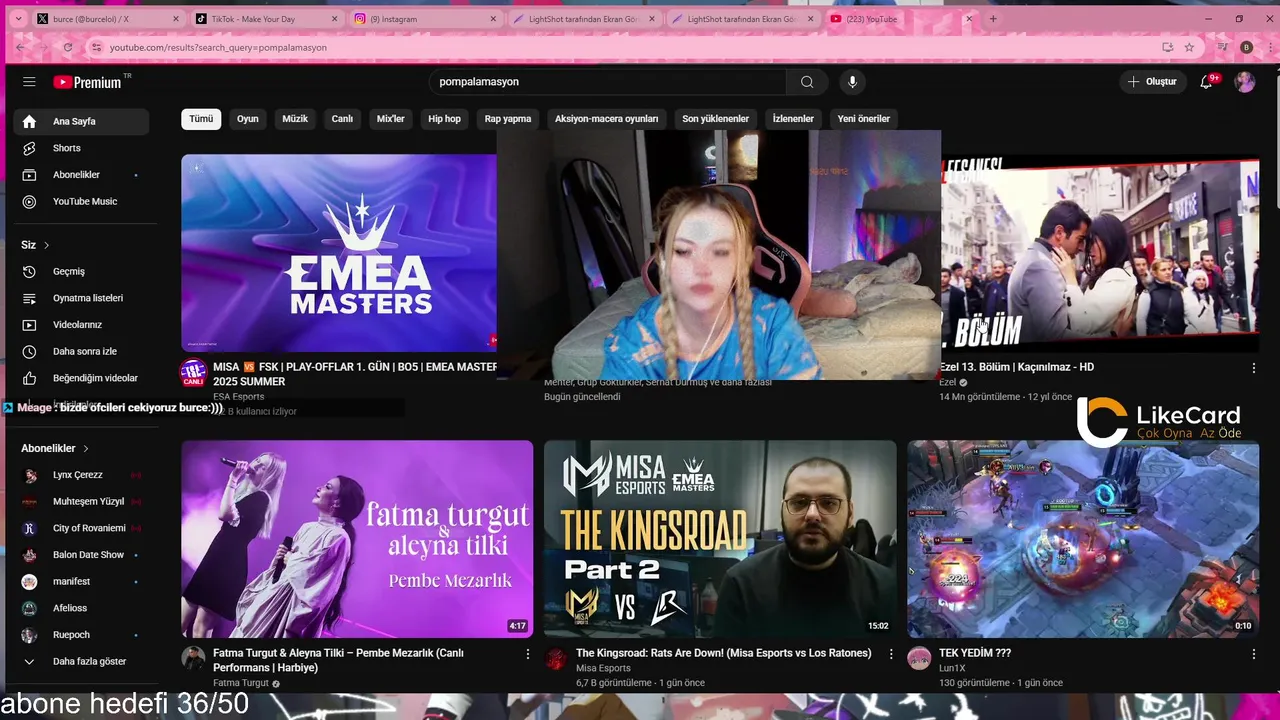Open Lynx Çerezz channel subscription
Image resolution: width=1280 pixels, height=720 pixels.
pyautogui.click(x=82, y=475)
